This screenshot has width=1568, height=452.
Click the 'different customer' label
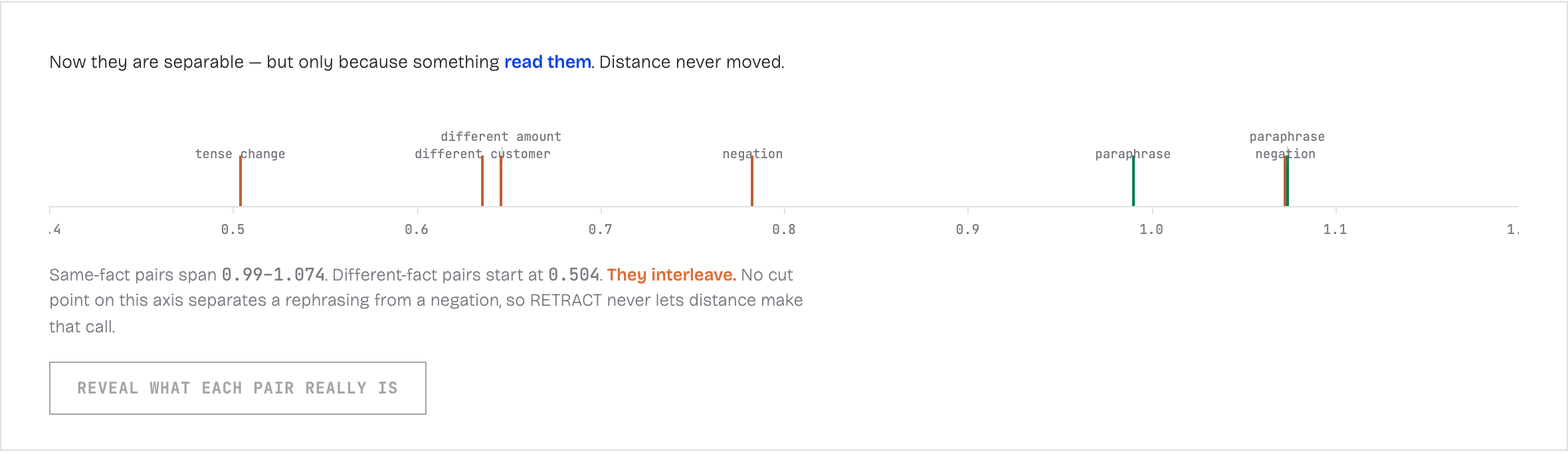click(x=482, y=154)
